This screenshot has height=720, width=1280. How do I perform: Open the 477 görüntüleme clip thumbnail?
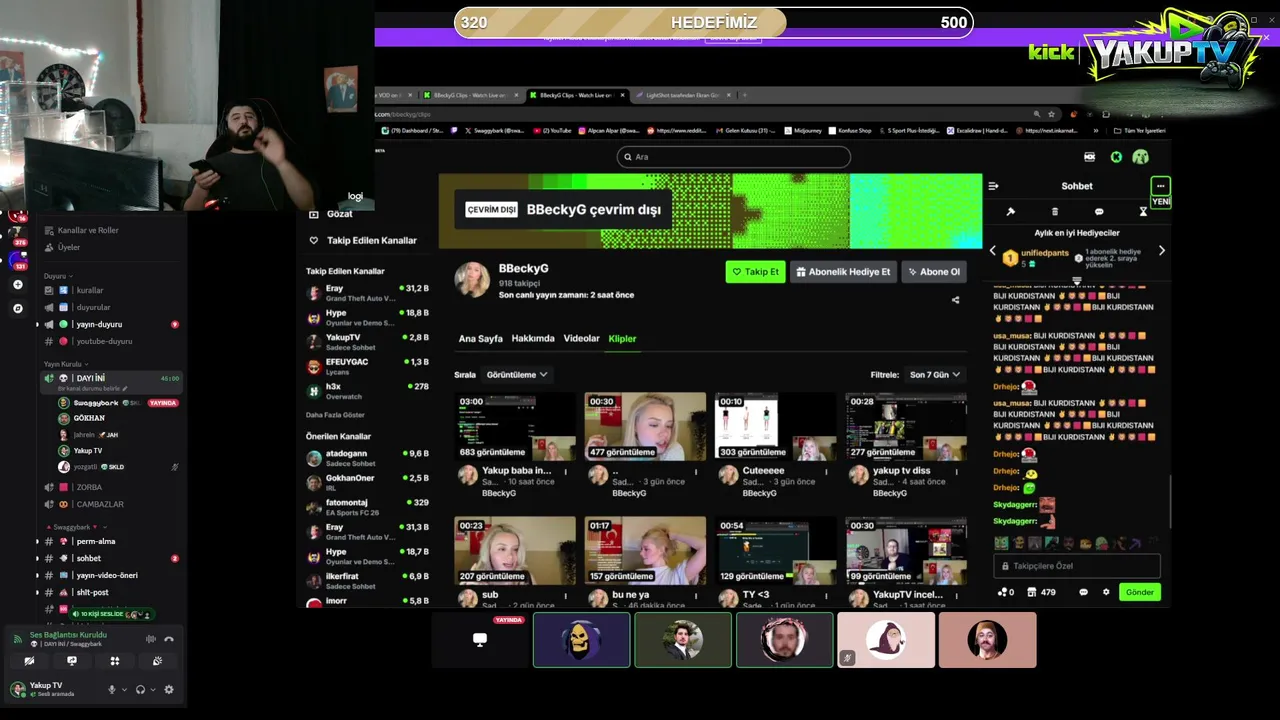(645, 426)
